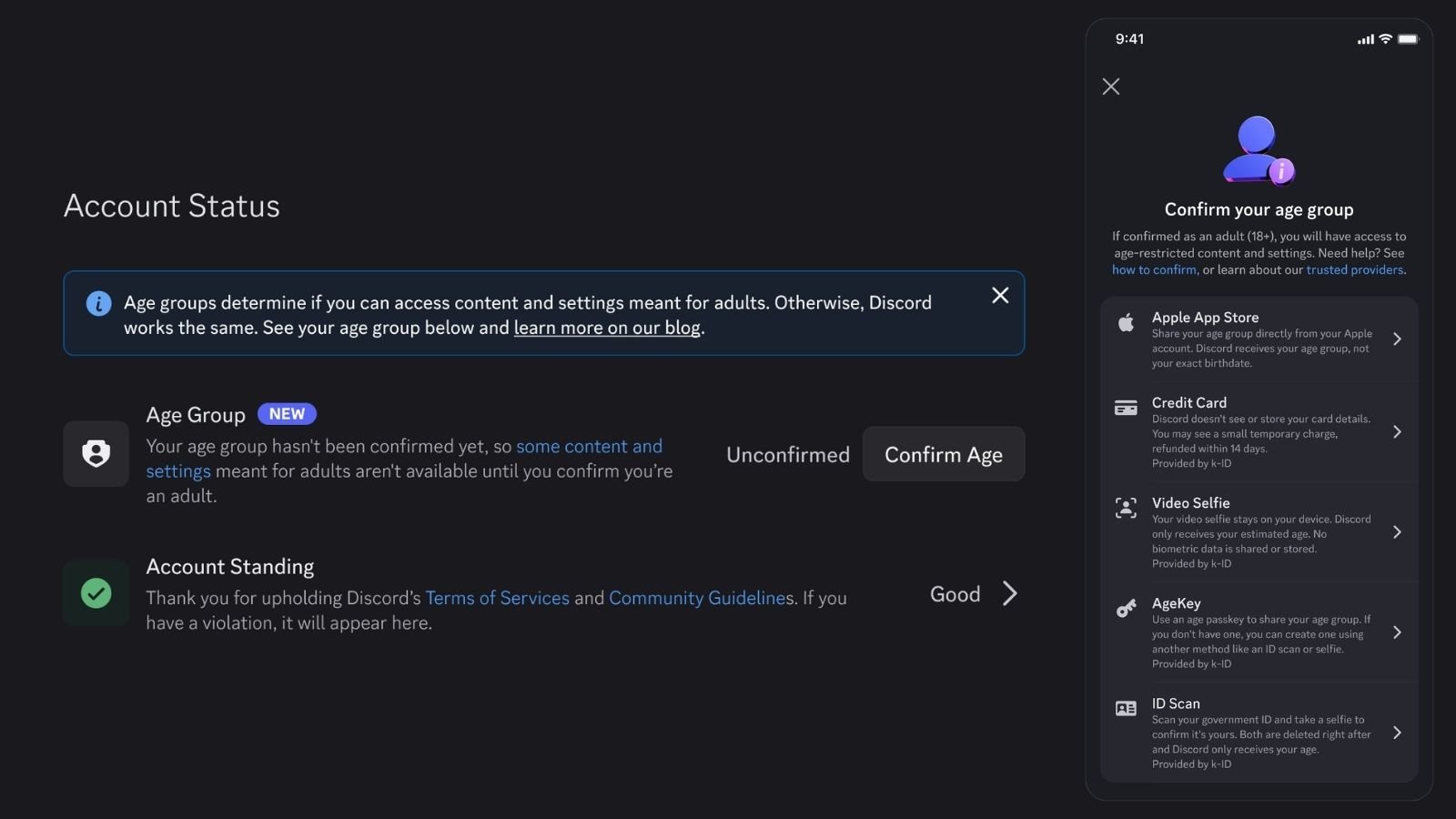This screenshot has height=819, width=1456.
Task: Expand the Apple App Store option chevron
Action: click(1397, 339)
